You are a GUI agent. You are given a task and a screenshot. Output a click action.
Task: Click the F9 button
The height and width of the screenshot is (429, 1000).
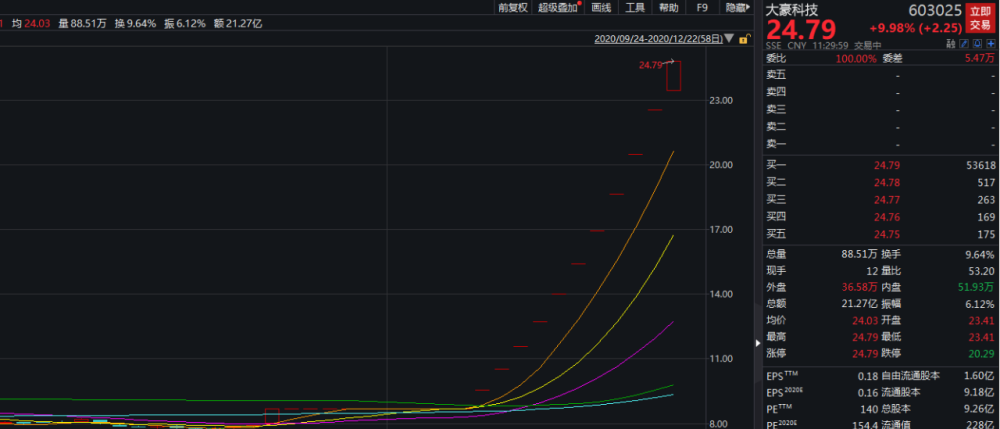pos(702,7)
